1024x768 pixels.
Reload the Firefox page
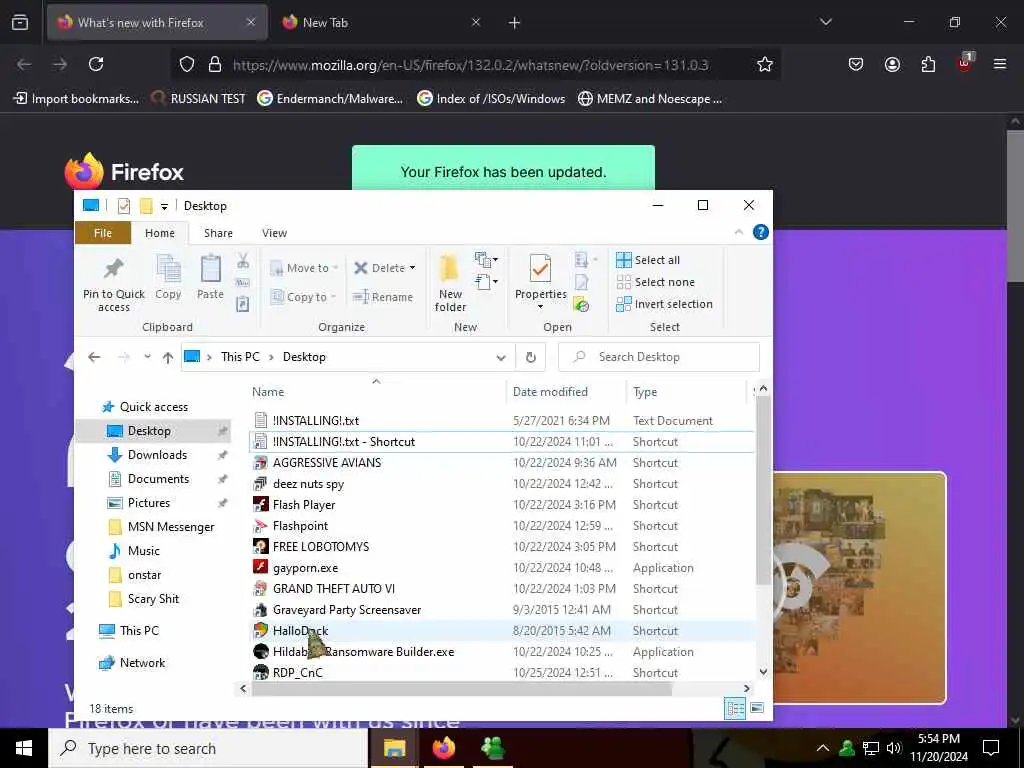pos(96,64)
